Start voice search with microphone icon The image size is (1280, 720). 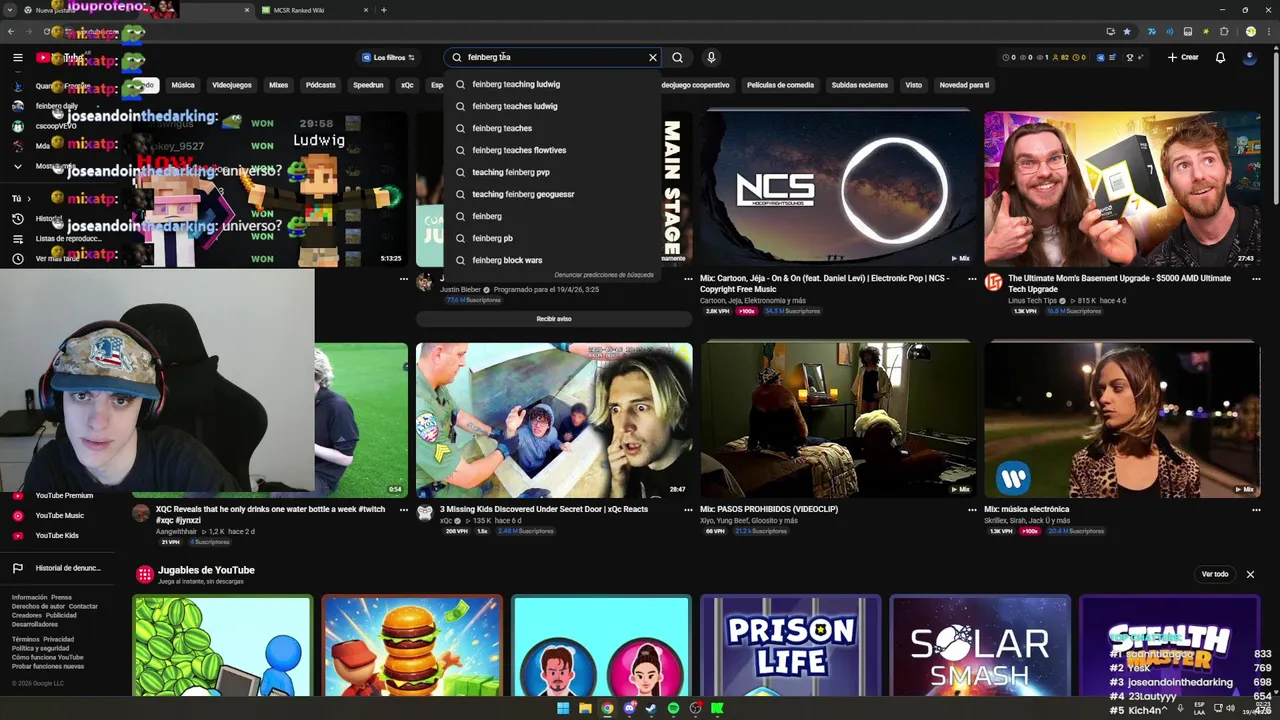[711, 58]
